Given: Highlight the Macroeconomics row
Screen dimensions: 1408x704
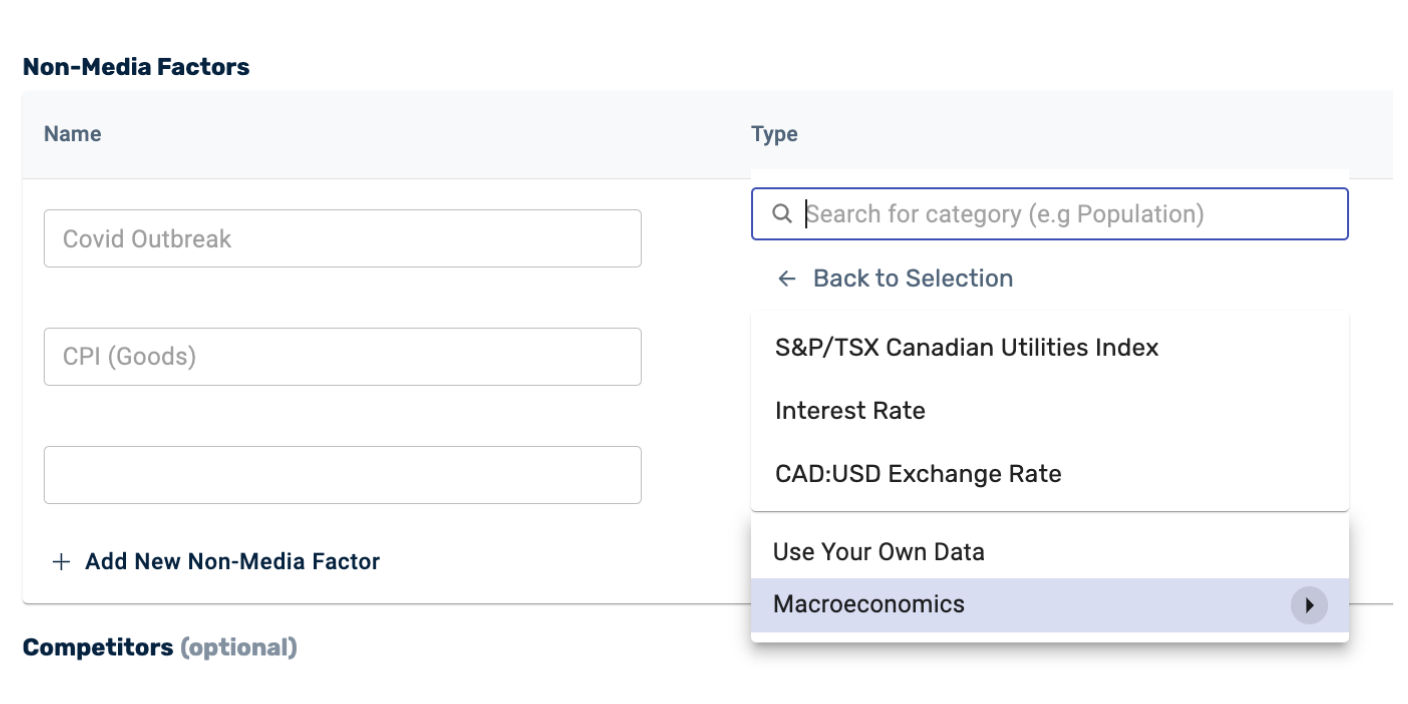Looking at the screenshot, I should [x=1000, y=604].
